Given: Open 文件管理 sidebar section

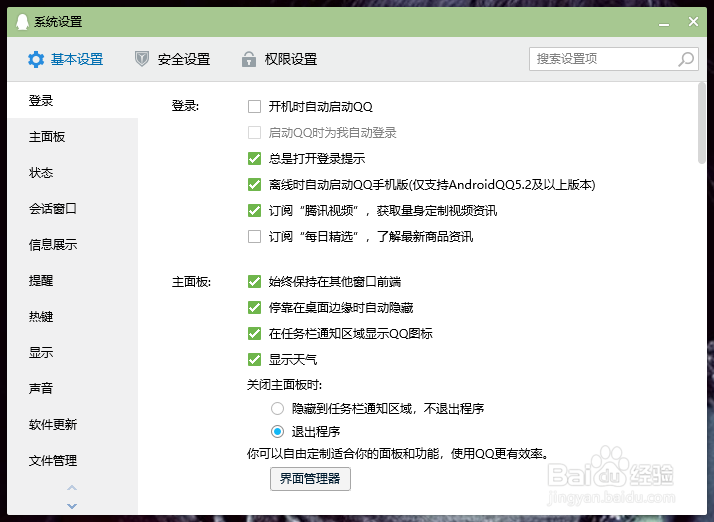Looking at the screenshot, I should 72,461.
